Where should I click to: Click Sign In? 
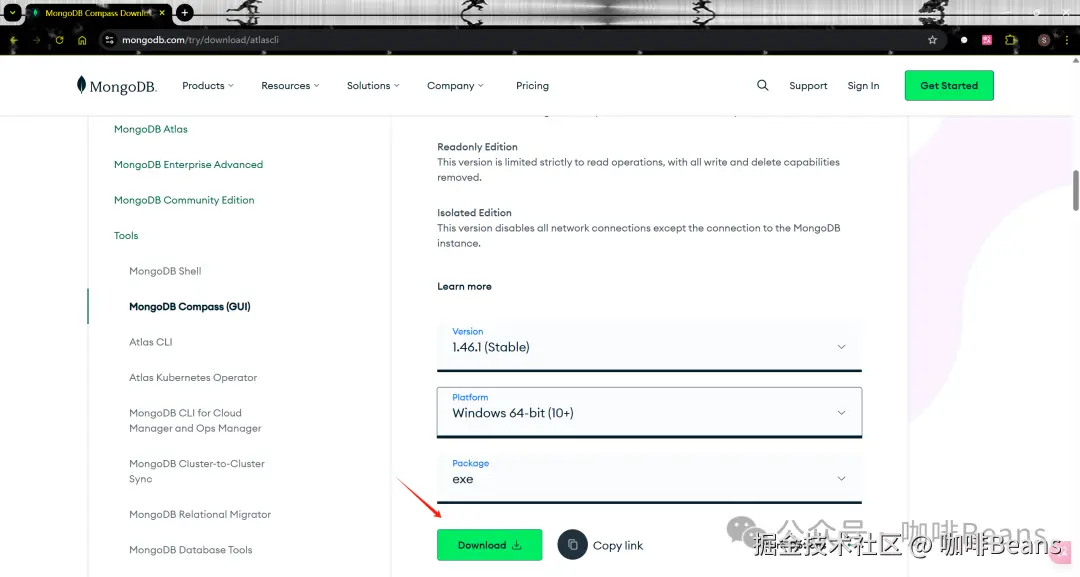(863, 85)
